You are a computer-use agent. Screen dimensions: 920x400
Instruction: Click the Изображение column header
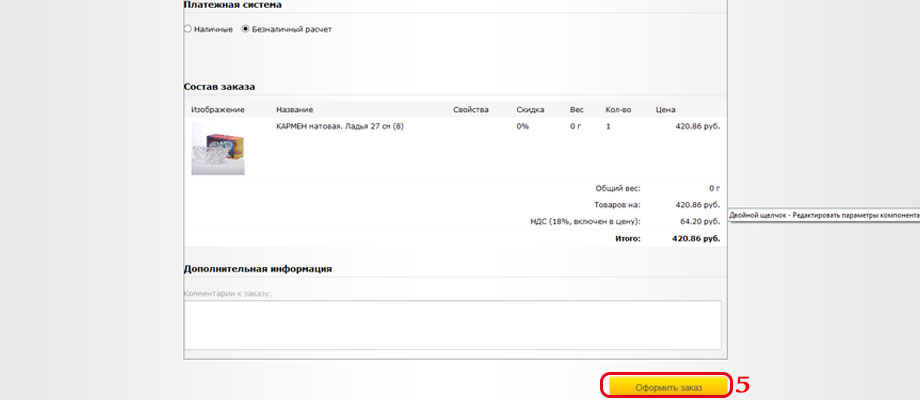(x=216, y=109)
